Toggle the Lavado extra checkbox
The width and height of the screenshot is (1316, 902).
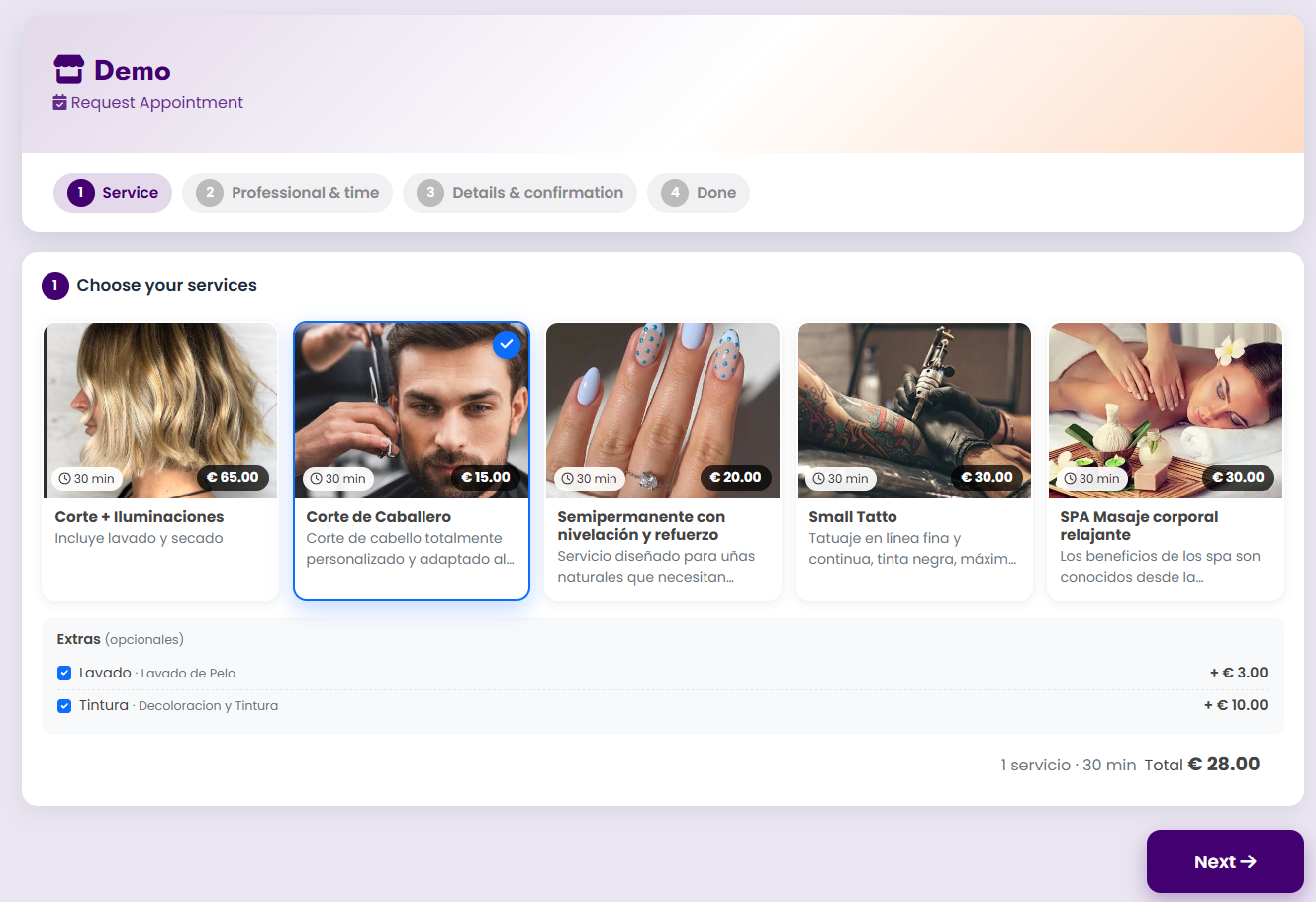tap(64, 674)
